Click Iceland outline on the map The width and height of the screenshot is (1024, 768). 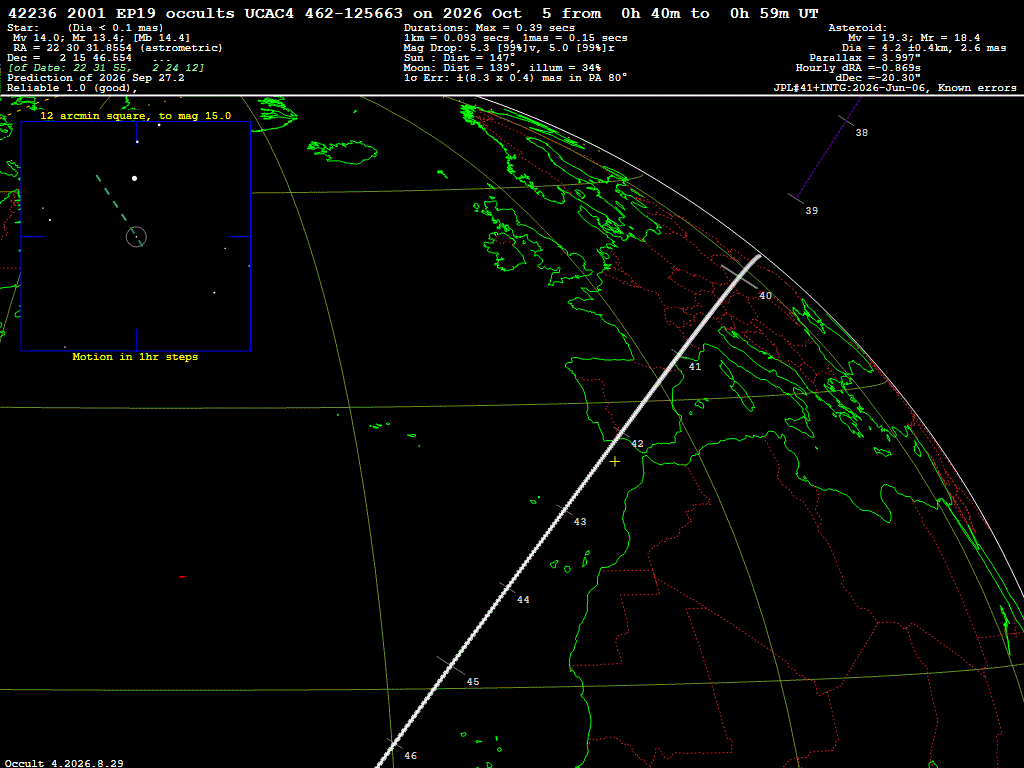344,152
